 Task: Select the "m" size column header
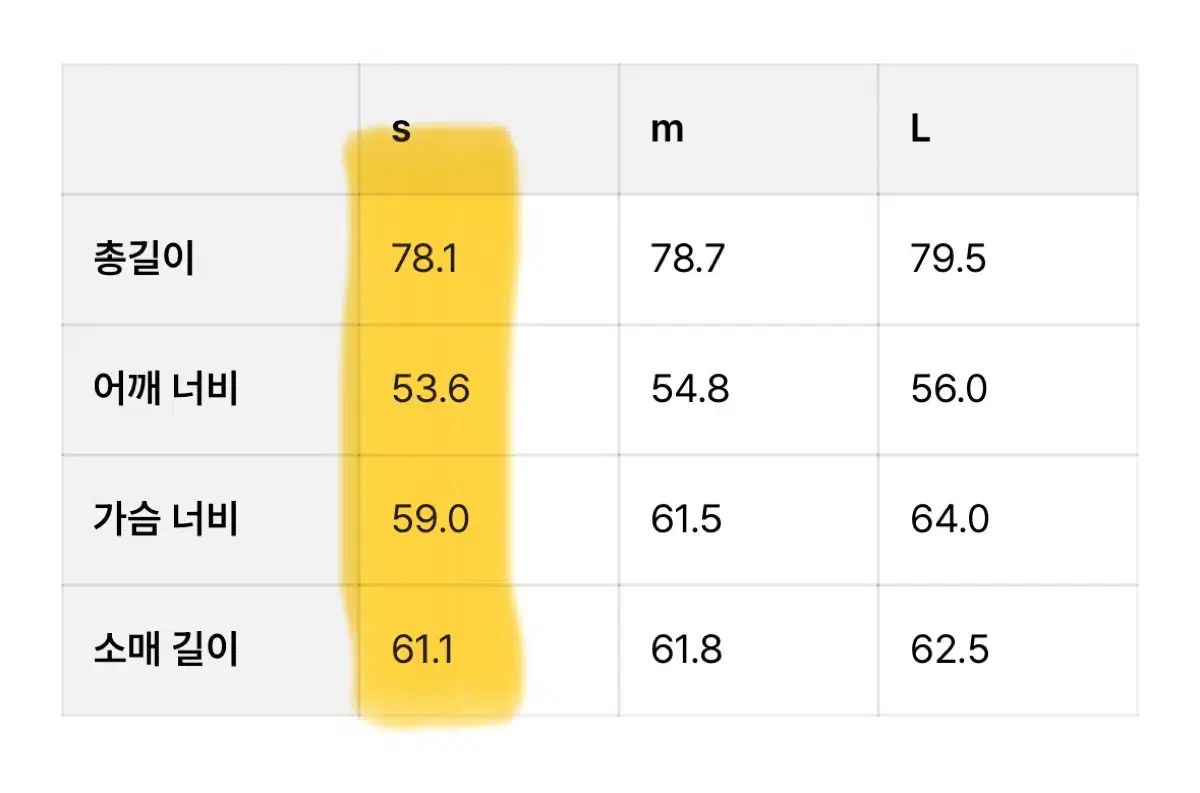click(667, 131)
